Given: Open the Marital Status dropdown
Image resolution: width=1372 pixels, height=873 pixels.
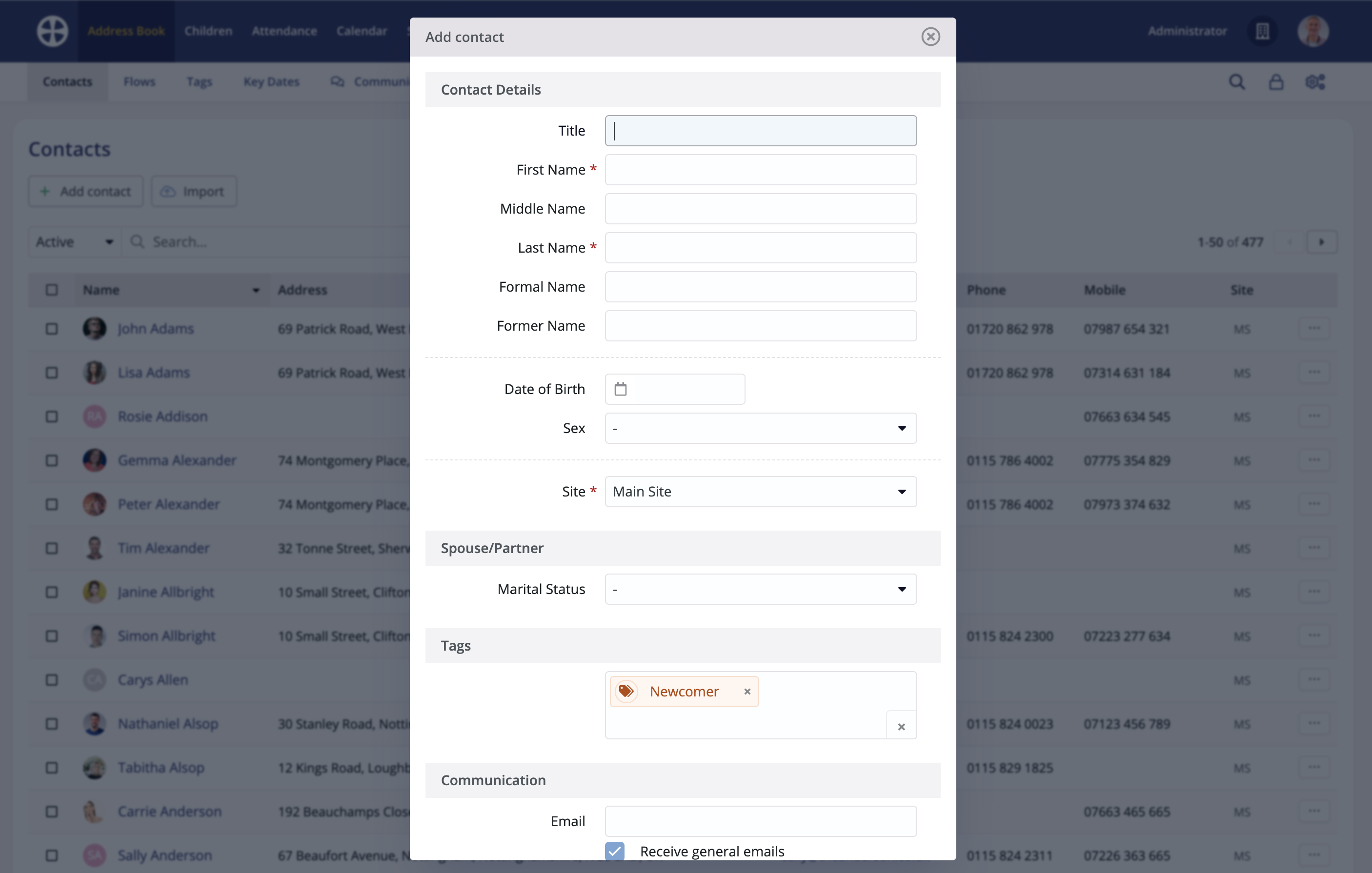Looking at the screenshot, I should pyautogui.click(x=760, y=589).
